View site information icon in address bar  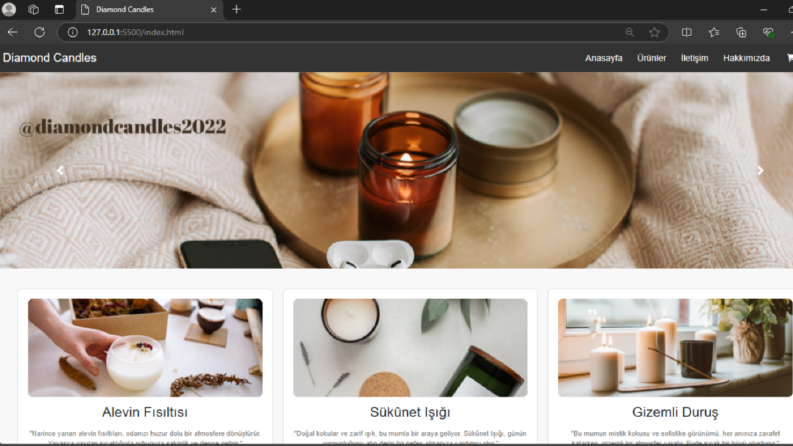tap(73, 32)
